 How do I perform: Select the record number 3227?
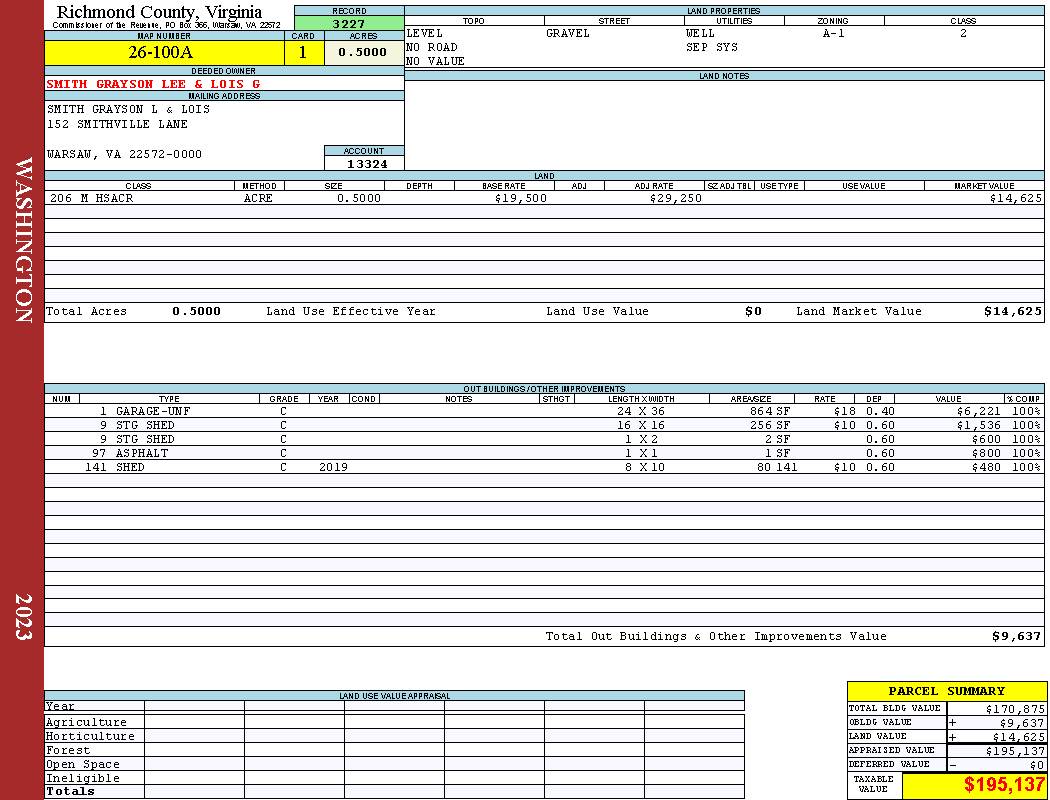click(x=349, y=23)
